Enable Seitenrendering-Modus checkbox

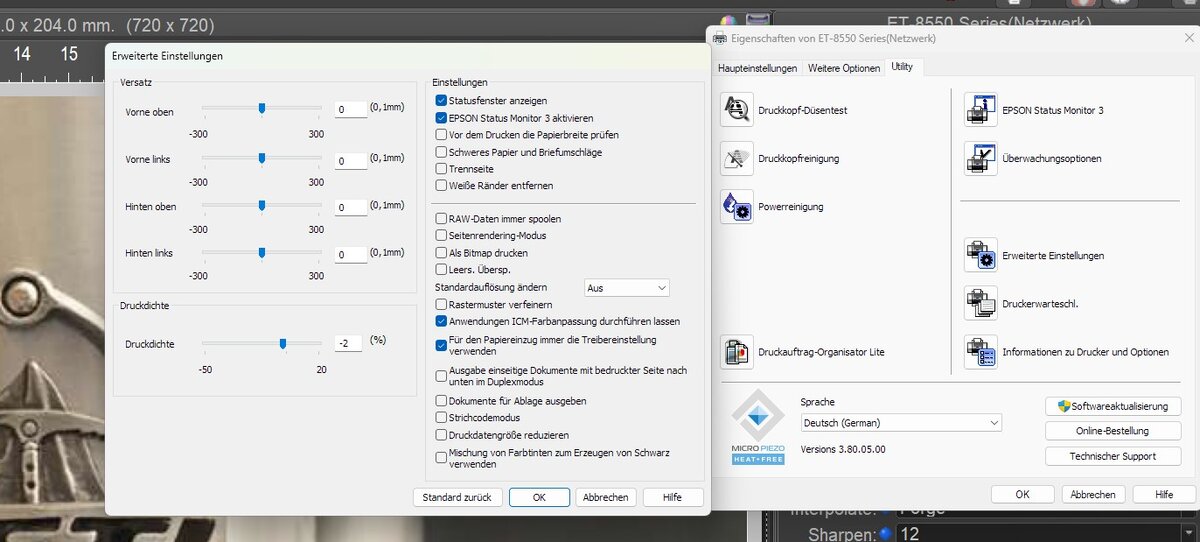point(441,236)
